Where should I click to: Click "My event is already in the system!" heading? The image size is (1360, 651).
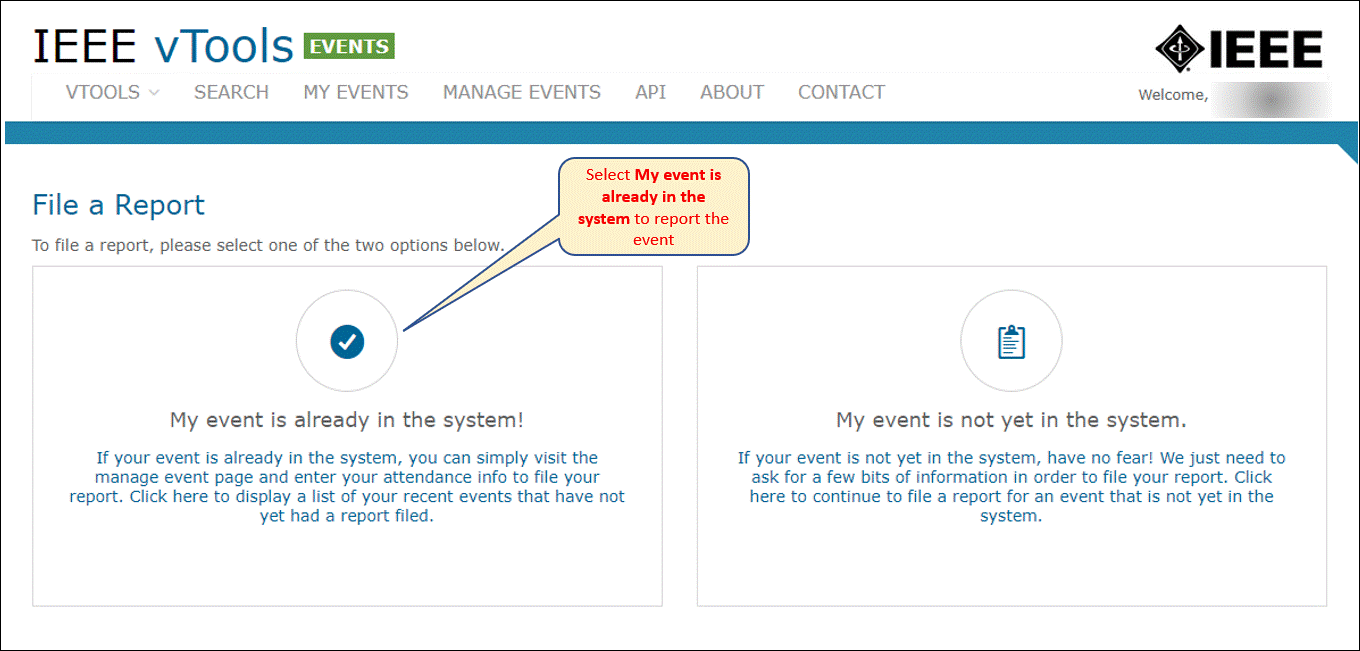[x=347, y=420]
